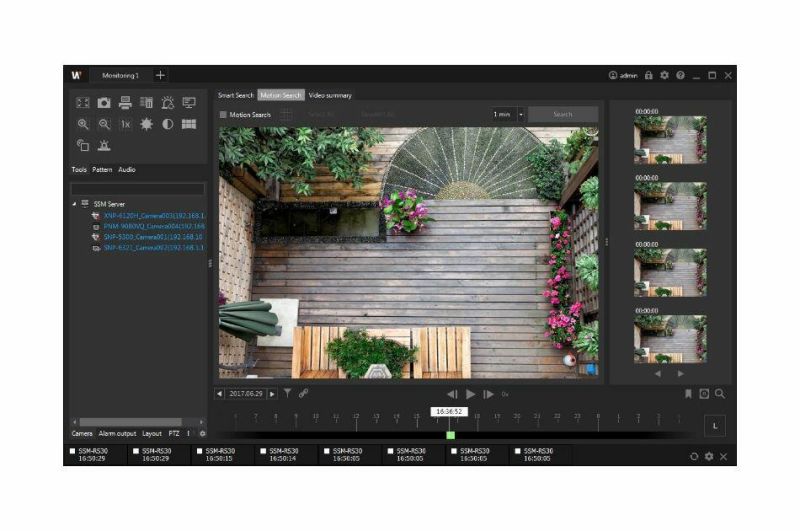Click the camera snapshot capture icon

click(x=104, y=103)
